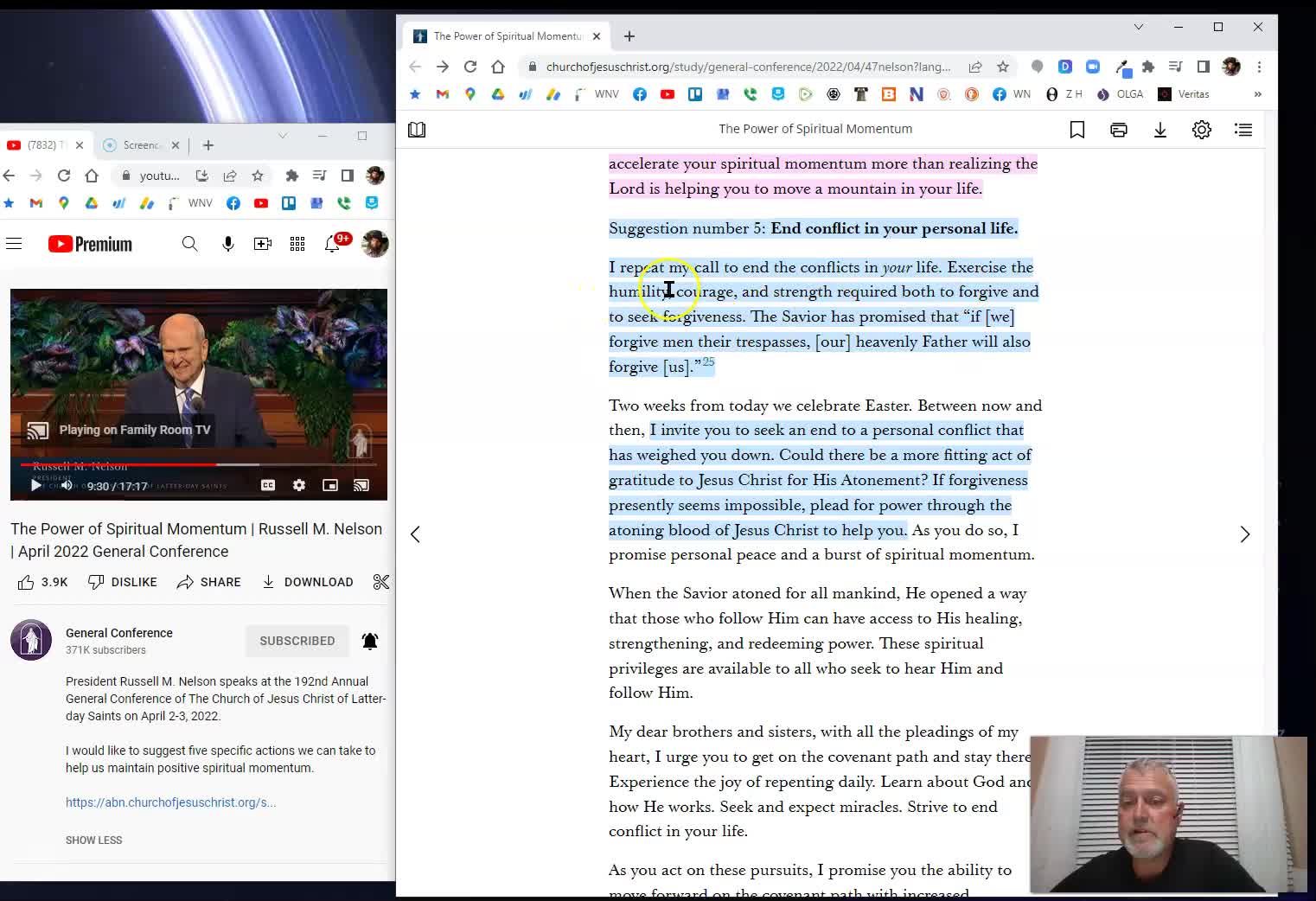Open the related content list icon

pos(1243,130)
